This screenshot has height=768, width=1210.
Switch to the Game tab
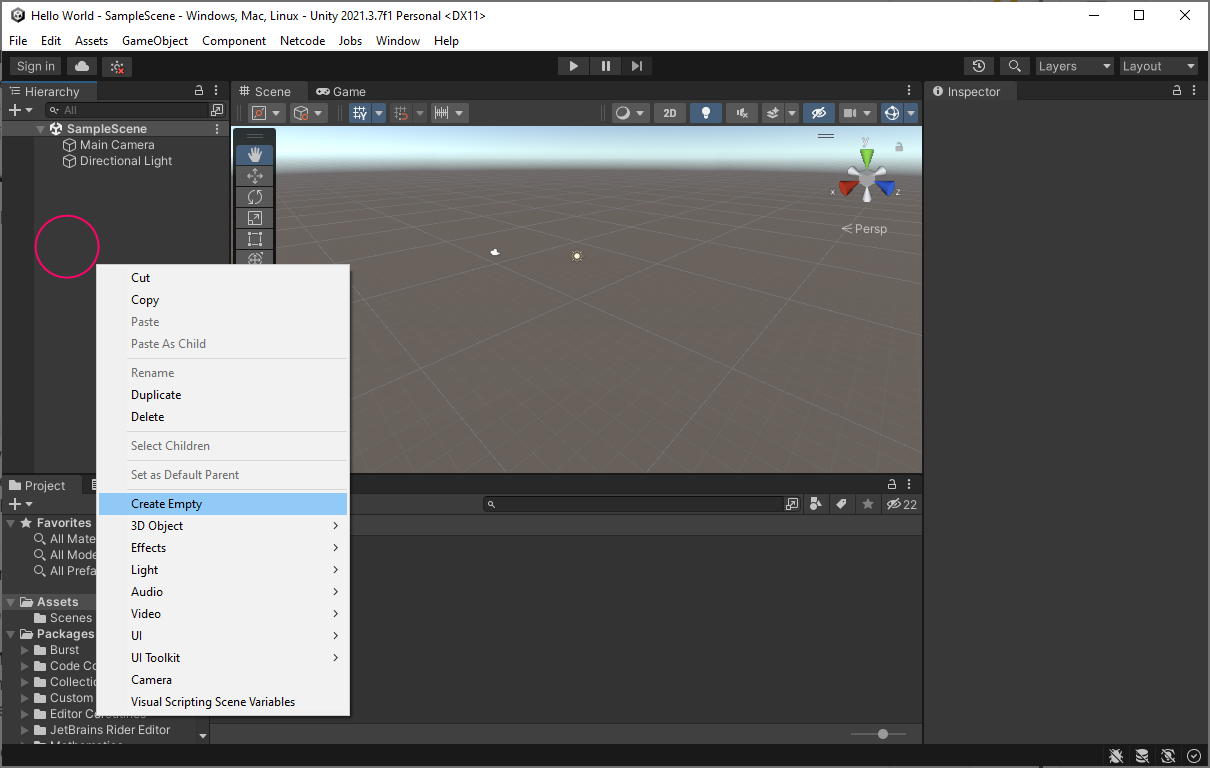pyautogui.click(x=341, y=91)
